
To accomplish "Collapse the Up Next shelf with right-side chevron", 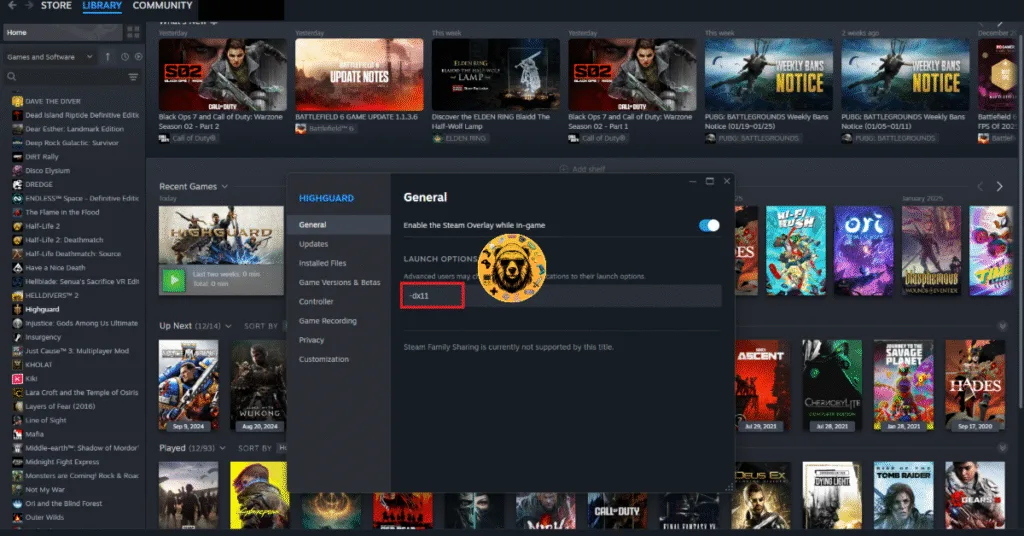I will (x=1002, y=326).
